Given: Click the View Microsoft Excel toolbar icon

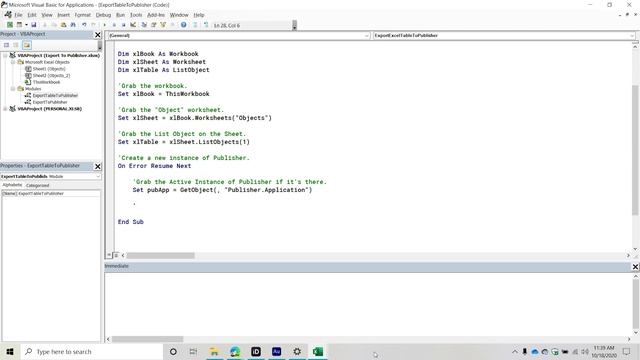Looking at the screenshot, I should pyautogui.click(x=10, y=25).
